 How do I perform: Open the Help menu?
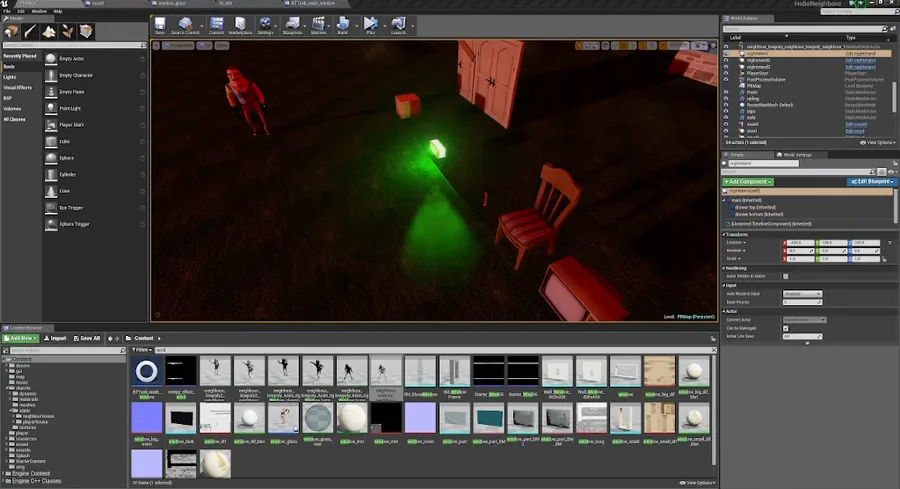tap(58, 11)
